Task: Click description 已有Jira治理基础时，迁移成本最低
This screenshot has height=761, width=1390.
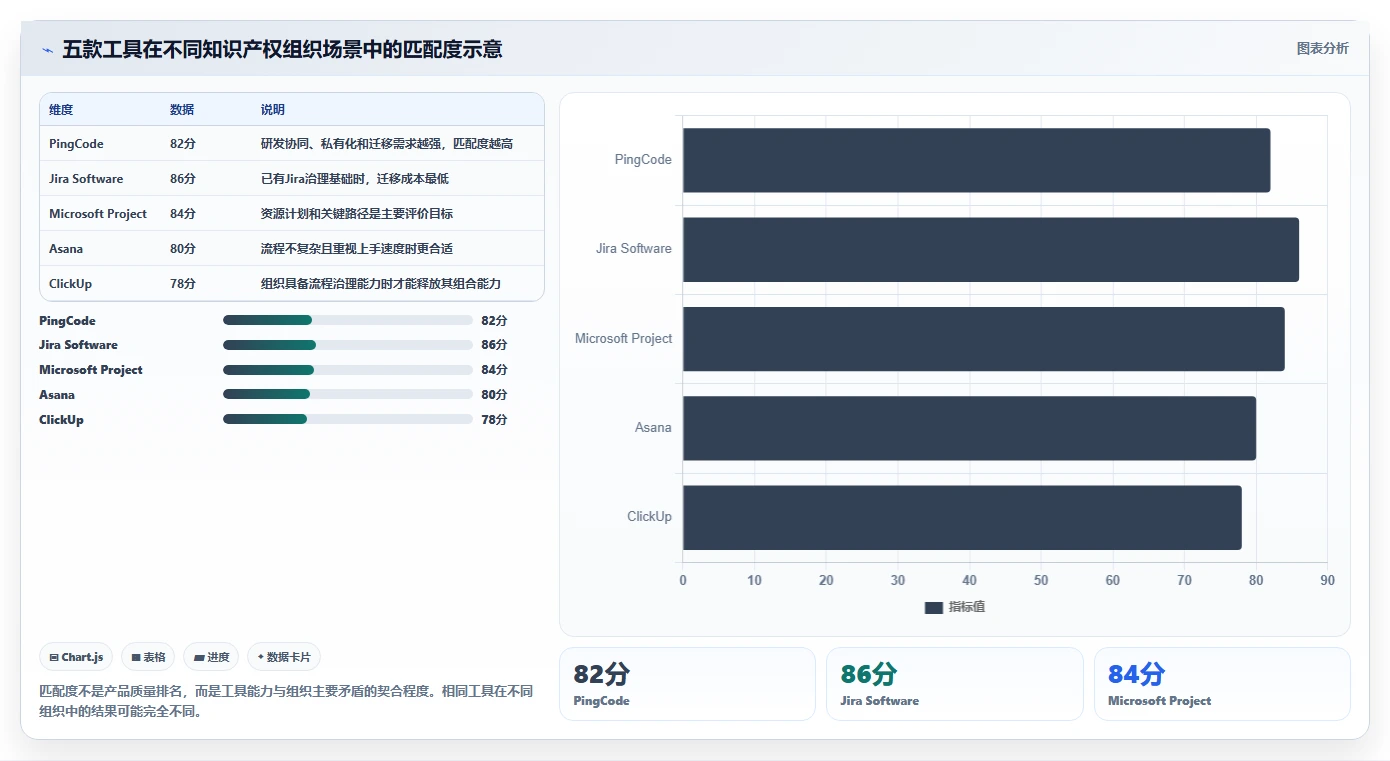Action: (355, 179)
